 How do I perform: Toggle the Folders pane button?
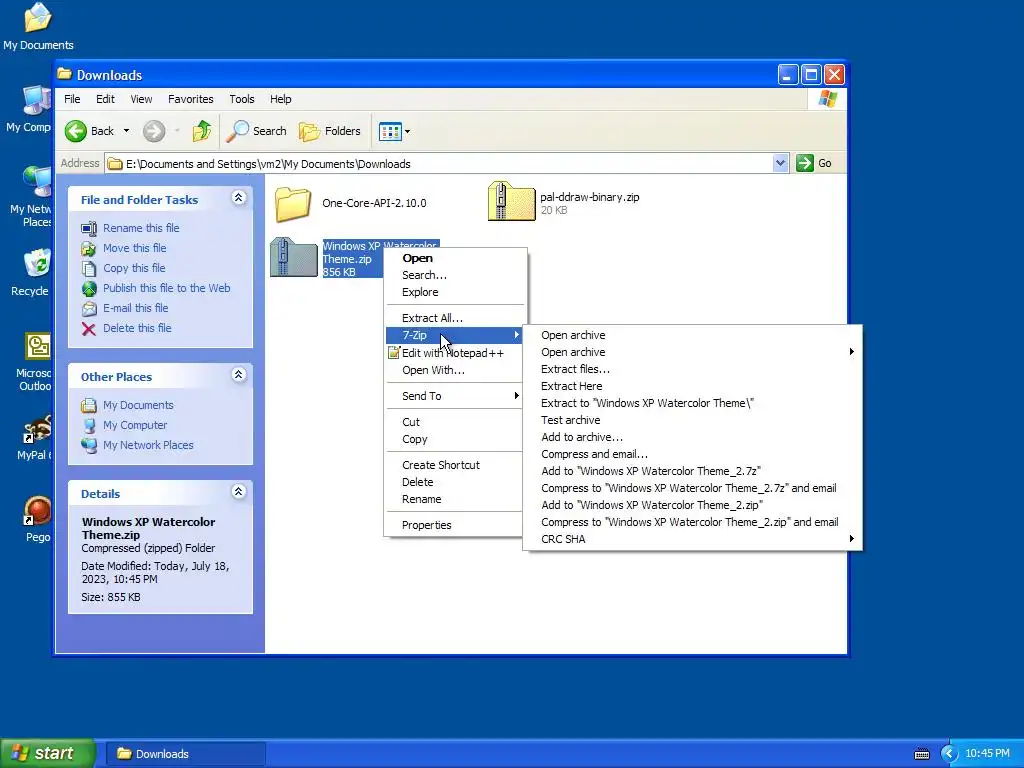(x=330, y=131)
